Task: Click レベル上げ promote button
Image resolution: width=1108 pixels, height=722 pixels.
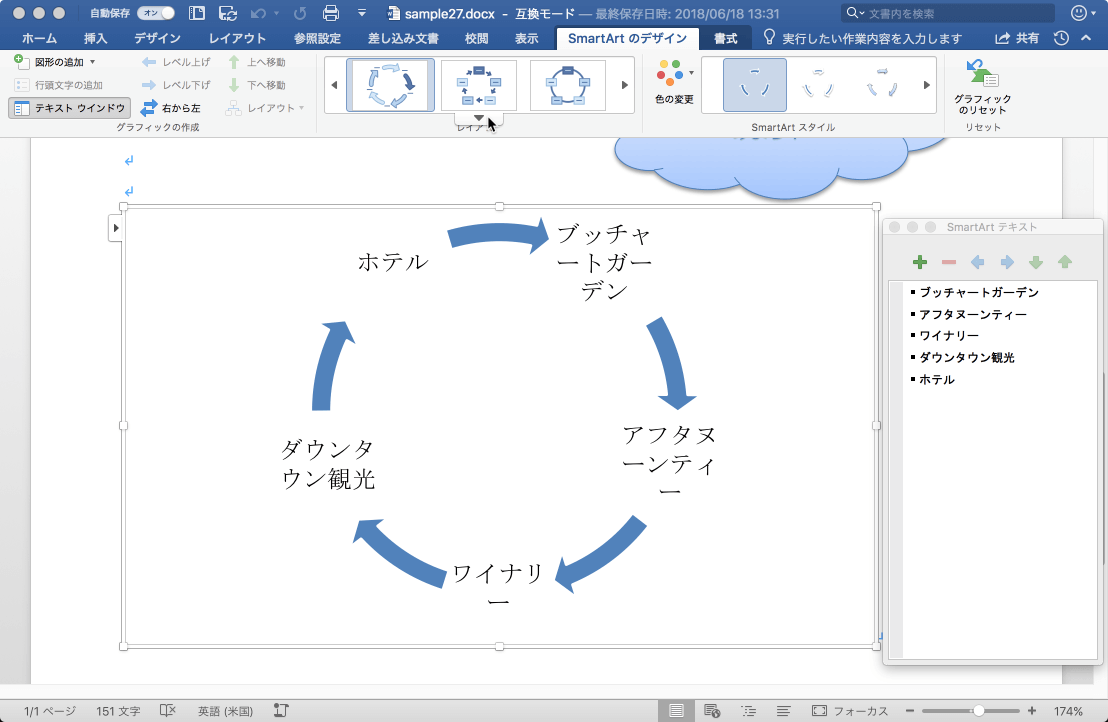Action: click(x=177, y=62)
